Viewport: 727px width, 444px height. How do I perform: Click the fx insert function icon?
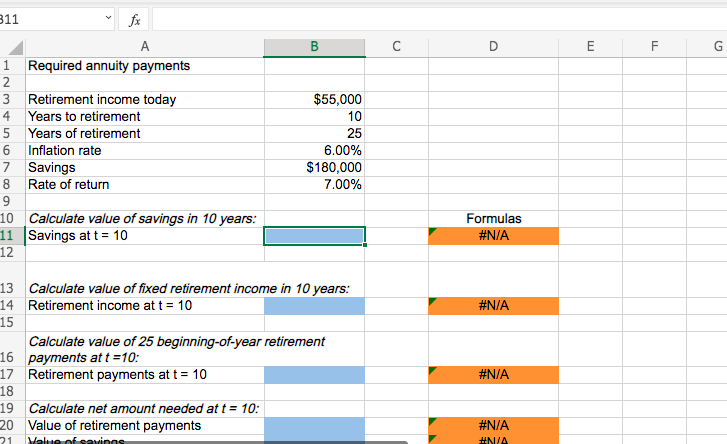134,20
